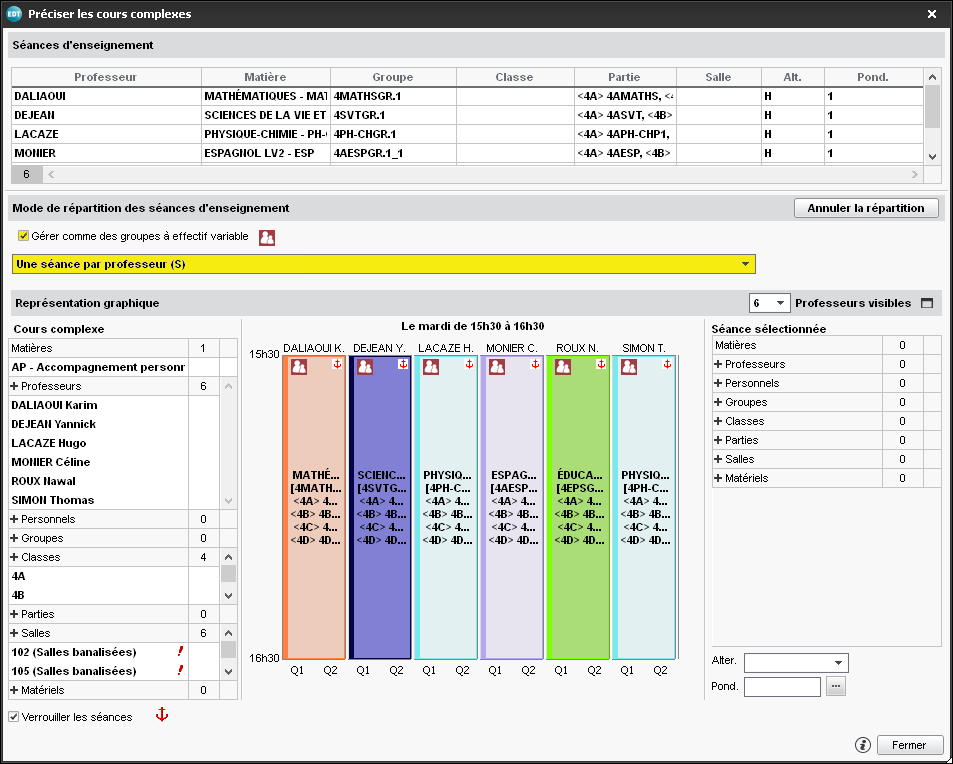The height and width of the screenshot is (764, 953).
Task: Expand Groupes in the Séance sélectionnée panel
Action: pyautogui.click(x=718, y=402)
